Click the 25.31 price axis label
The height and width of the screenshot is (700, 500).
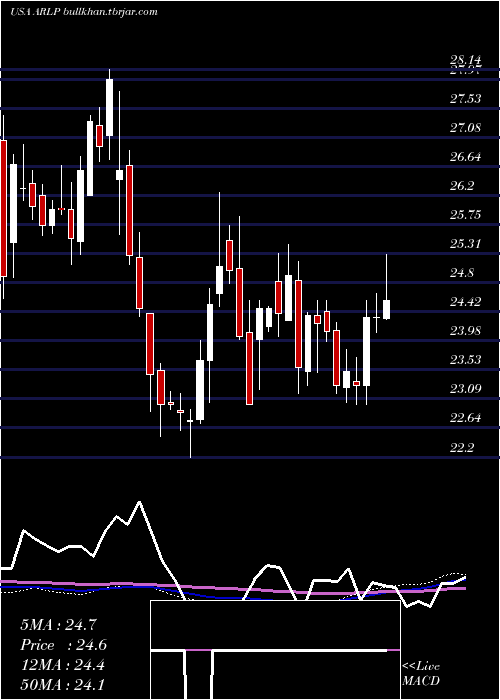465,244
